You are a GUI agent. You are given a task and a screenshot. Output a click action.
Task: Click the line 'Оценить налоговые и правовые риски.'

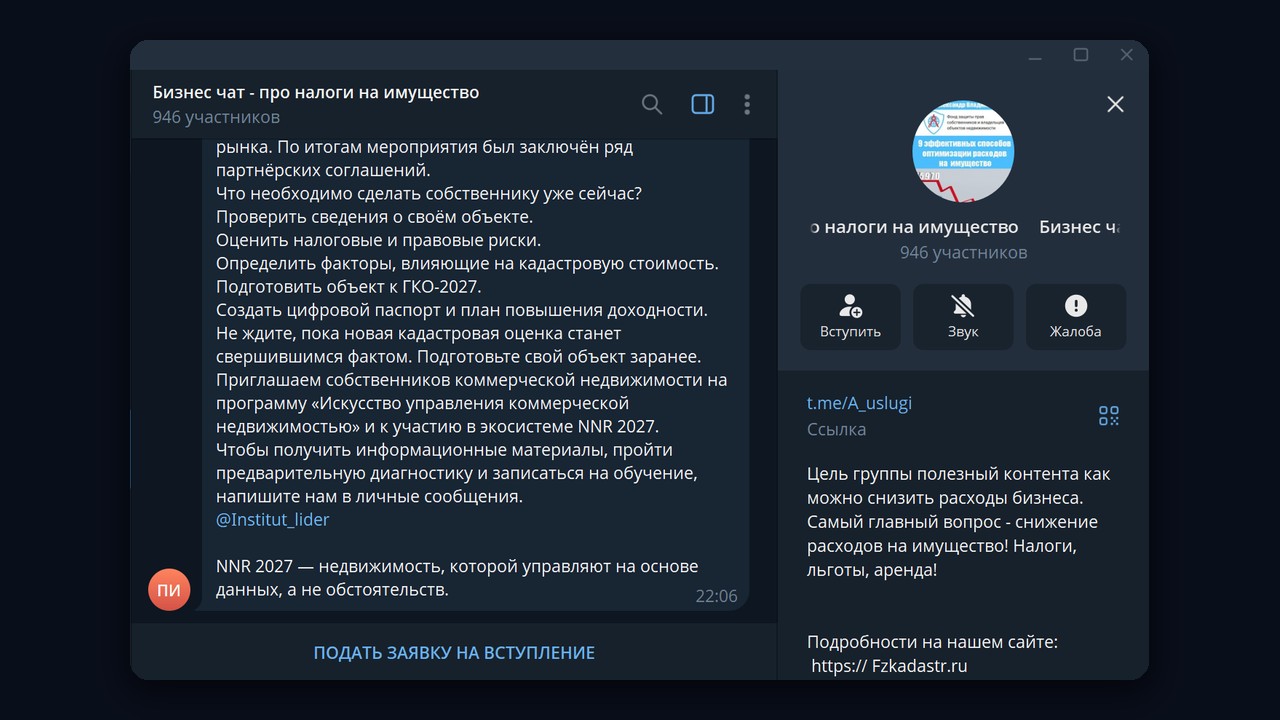pos(378,240)
